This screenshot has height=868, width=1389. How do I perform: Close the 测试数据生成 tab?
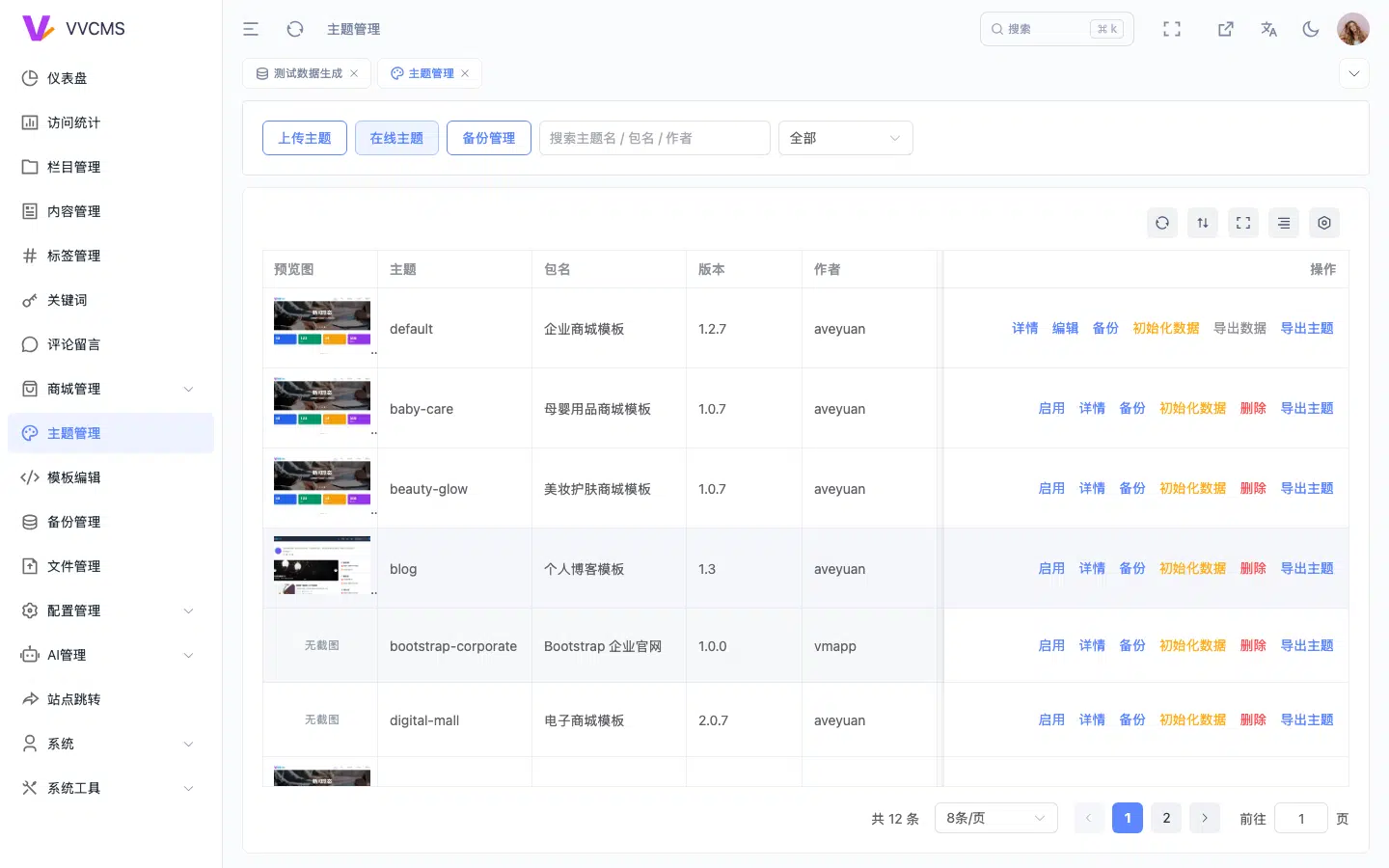tap(354, 73)
